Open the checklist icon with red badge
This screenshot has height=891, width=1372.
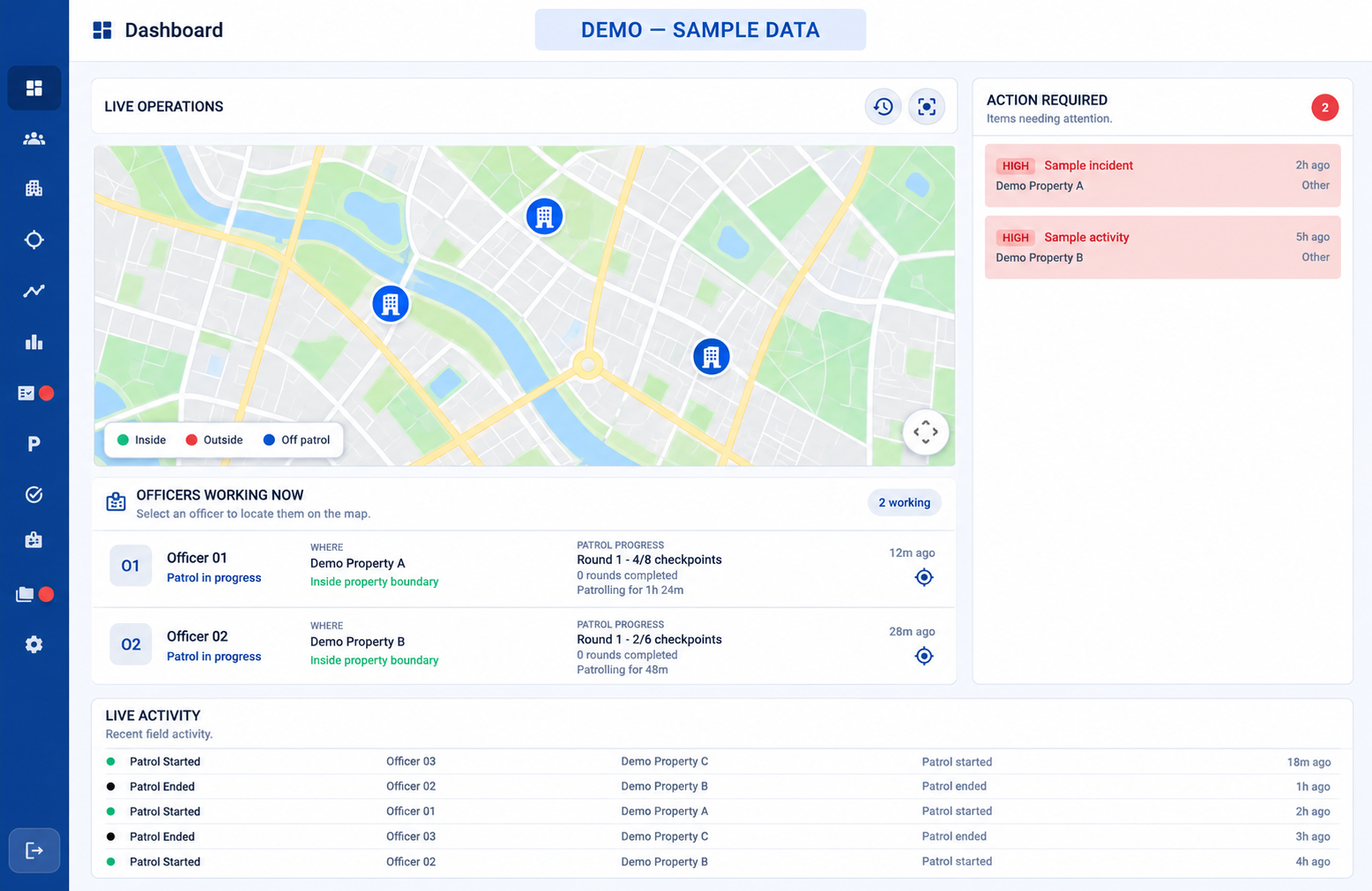[35, 393]
